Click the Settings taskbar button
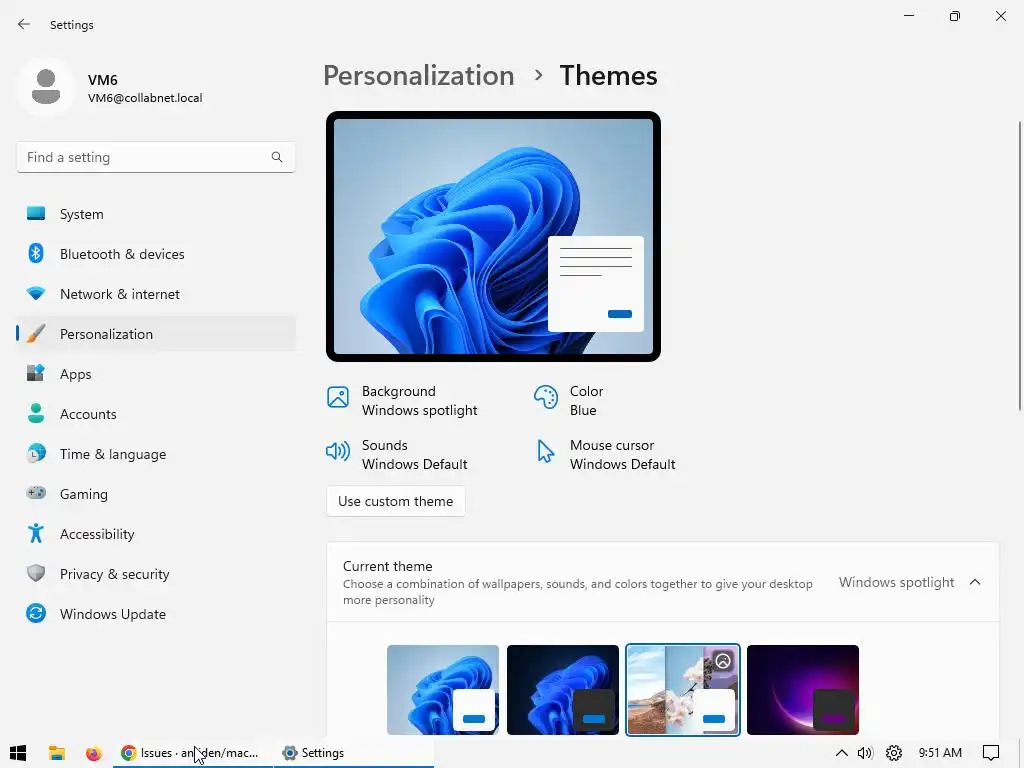 353,753
